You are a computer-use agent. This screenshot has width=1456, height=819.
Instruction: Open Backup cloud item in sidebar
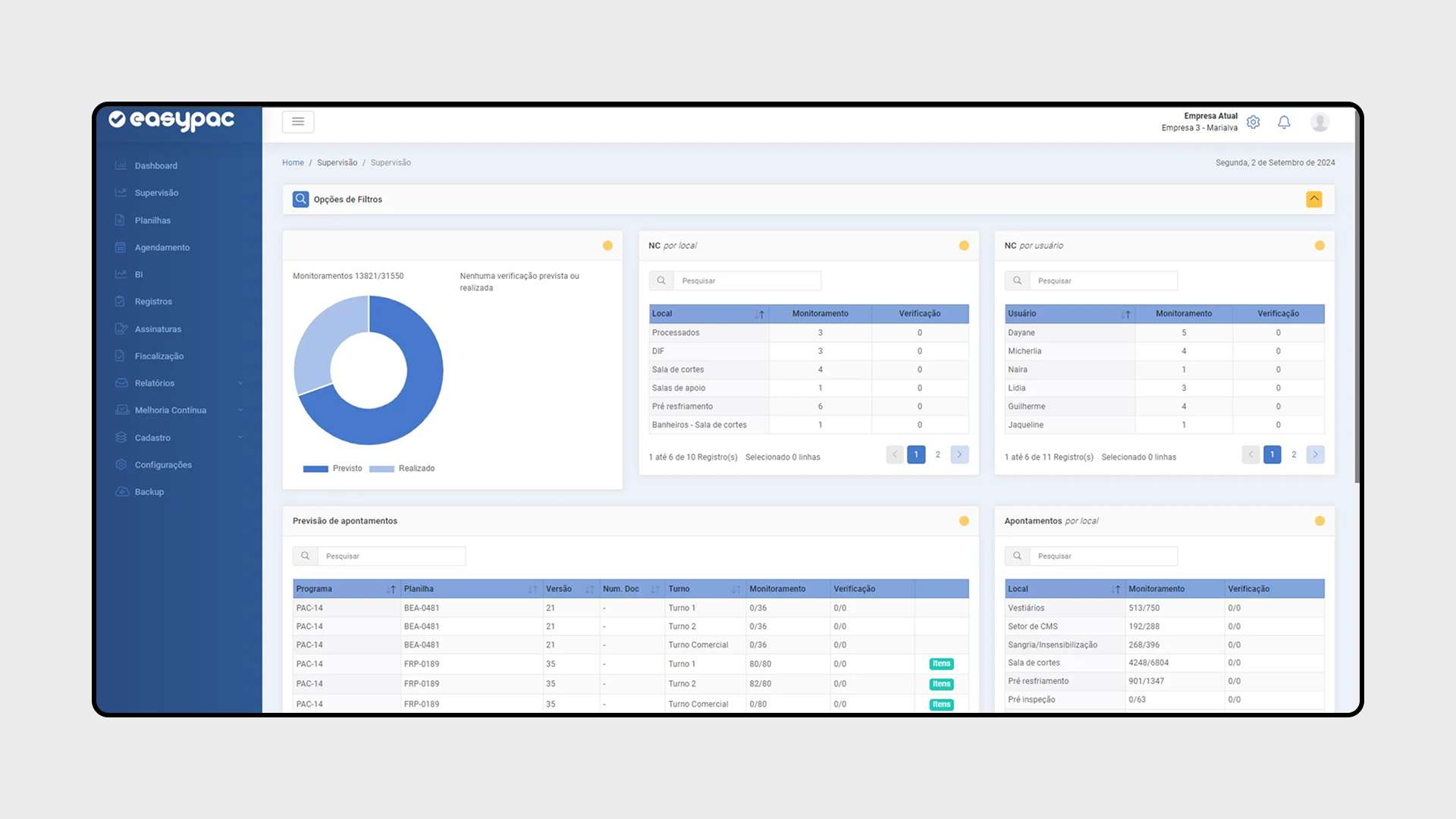pyautogui.click(x=149, y=492)
